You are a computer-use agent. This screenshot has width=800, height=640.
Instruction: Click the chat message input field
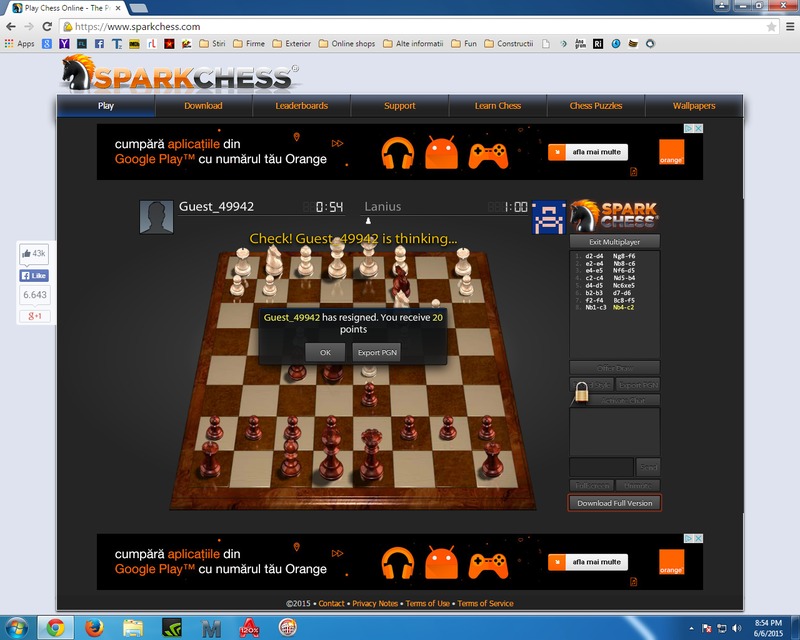coord(602,467)
